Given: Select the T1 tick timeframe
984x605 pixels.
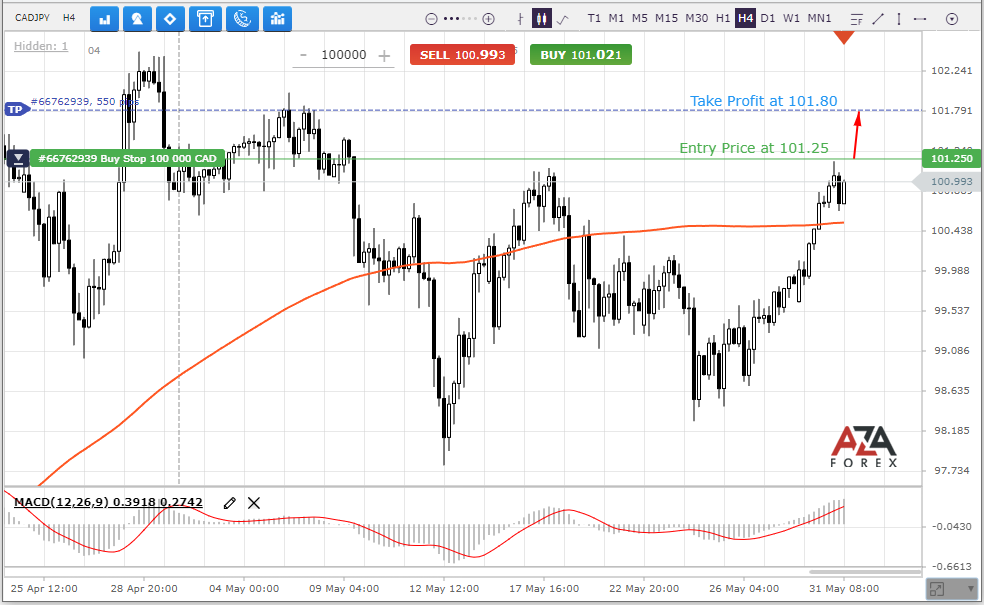Looking at the screenshot, I should tap(594, 18).
